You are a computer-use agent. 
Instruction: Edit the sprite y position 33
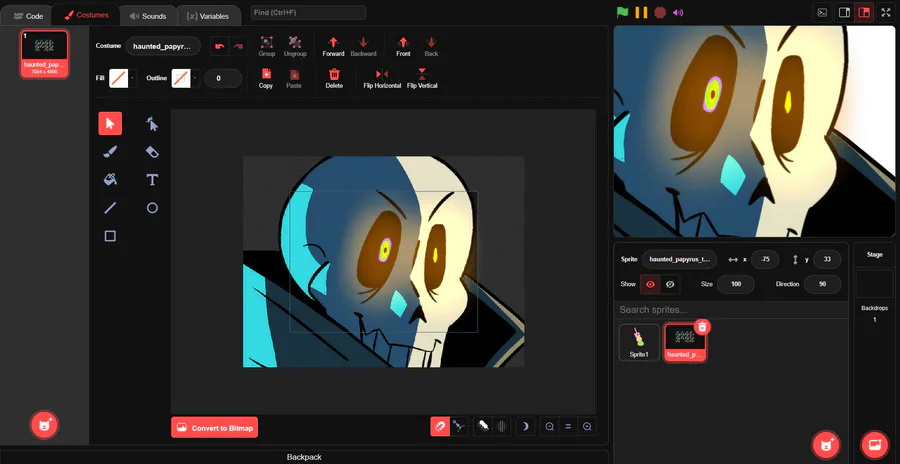(827, 260)
